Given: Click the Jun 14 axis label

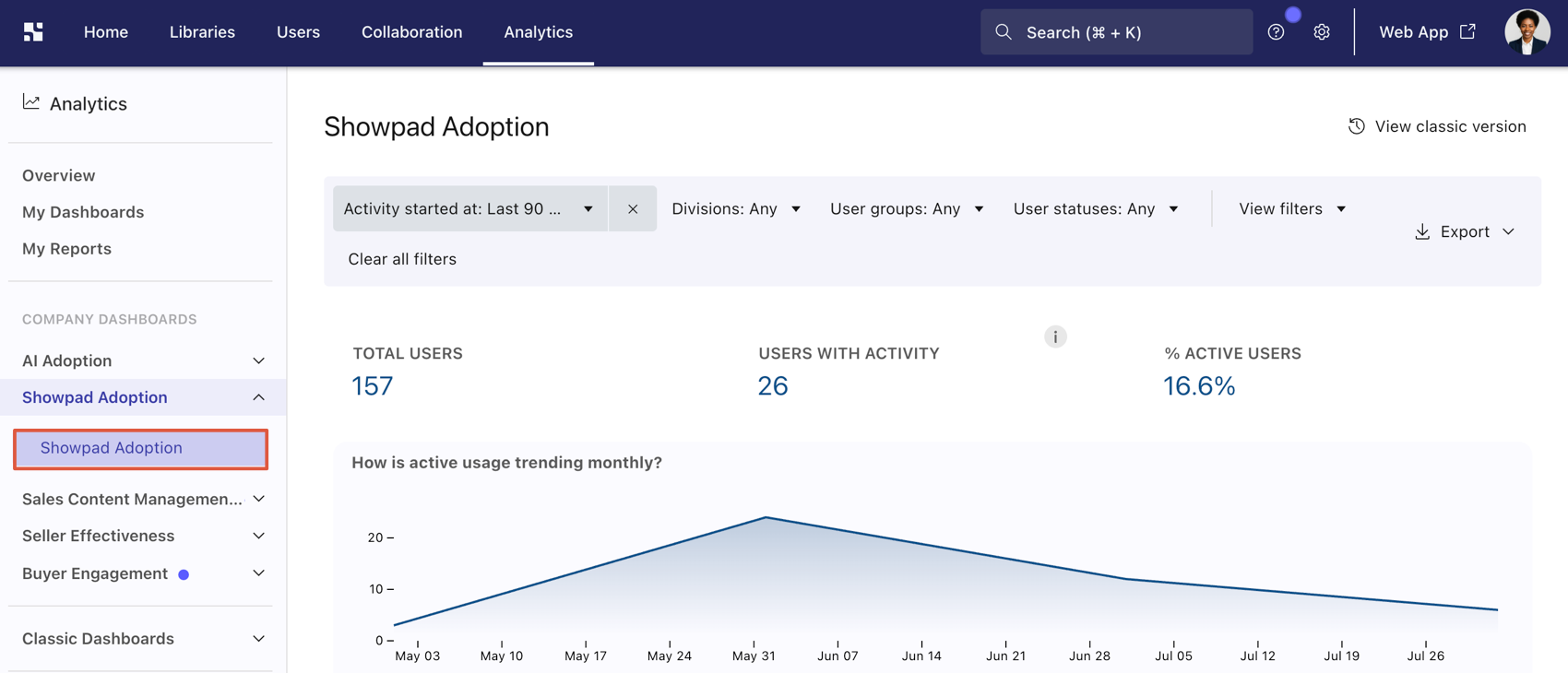Looking at the screenshot, I should pyautogui.click(x=921, y=656).
